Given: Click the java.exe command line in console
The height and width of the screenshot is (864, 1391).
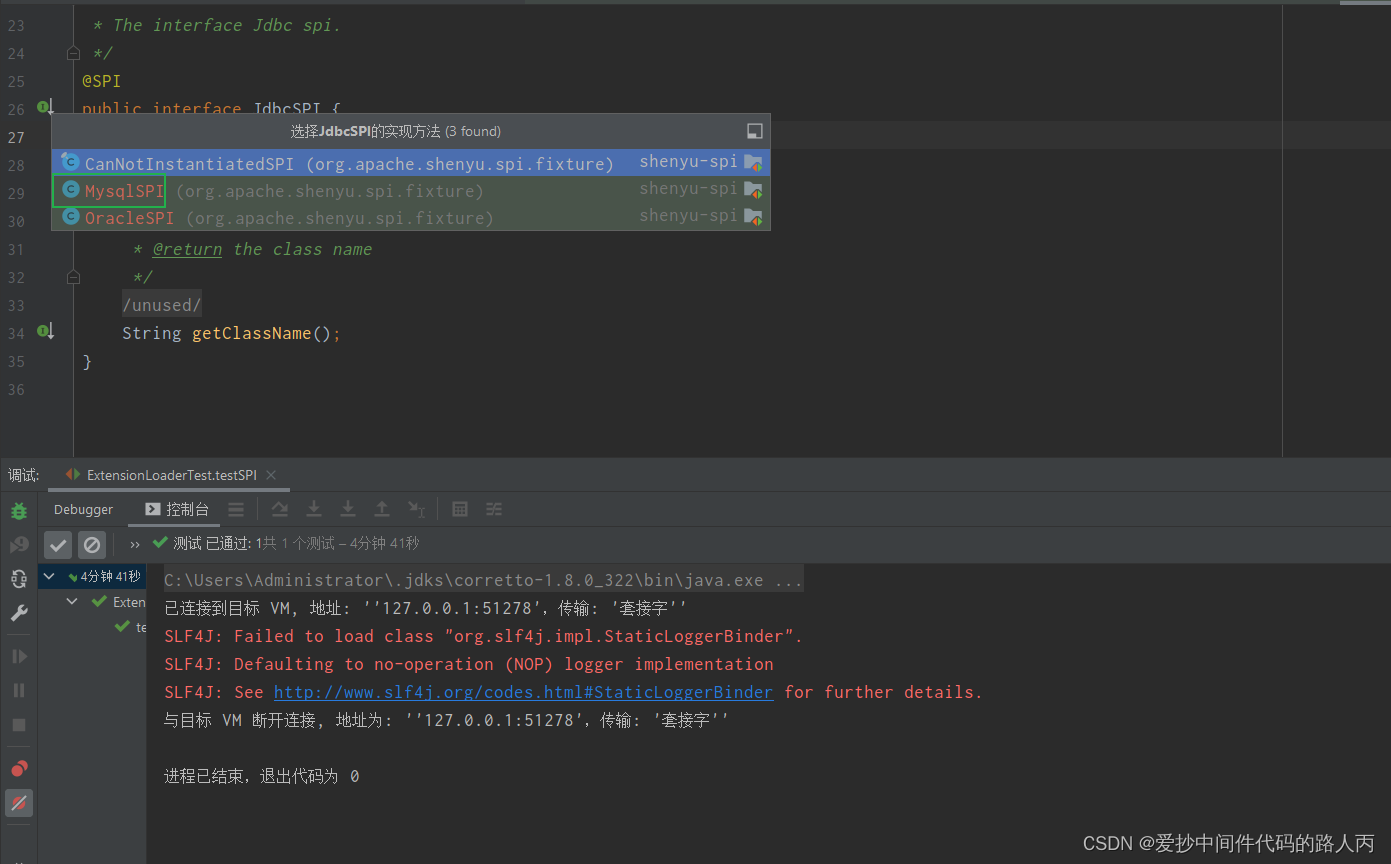Looking at the screenshot, I should [483, 580].
